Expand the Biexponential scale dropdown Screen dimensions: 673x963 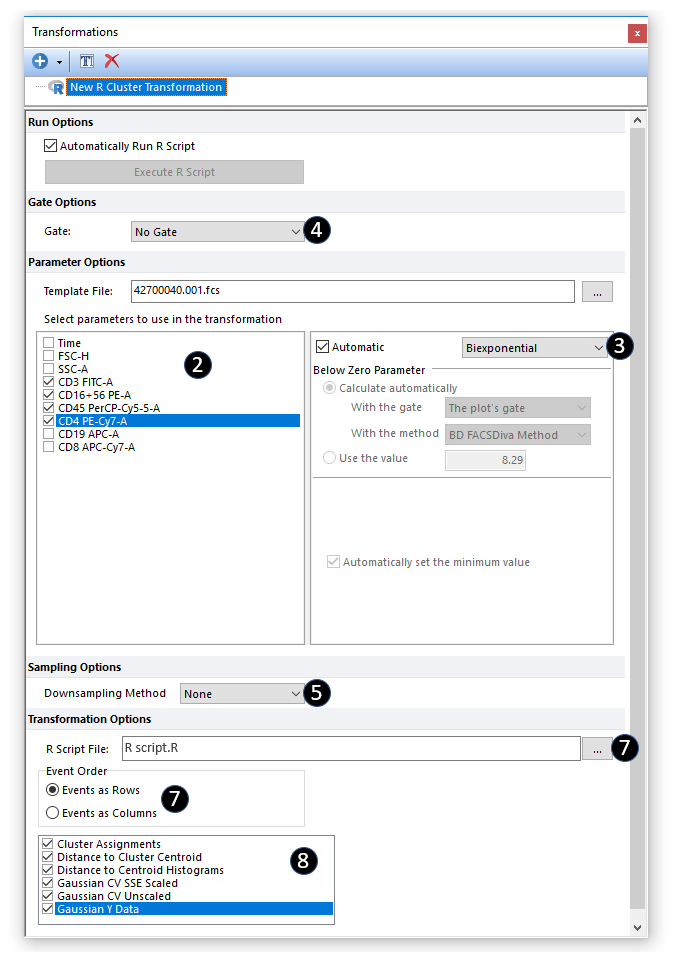coord(535,348)
